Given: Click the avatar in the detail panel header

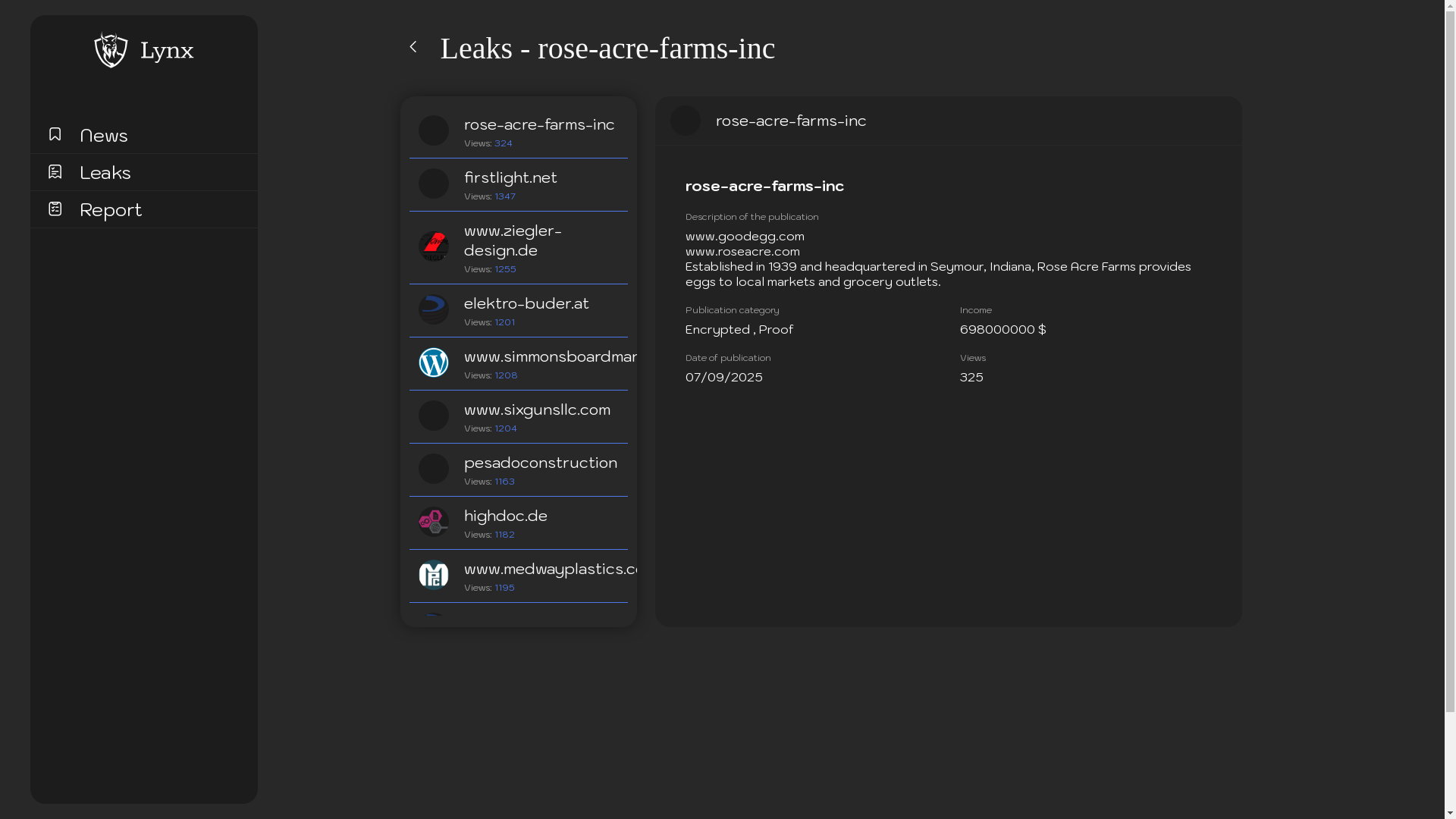Looking at the screenshot, I should pos(686,121).
